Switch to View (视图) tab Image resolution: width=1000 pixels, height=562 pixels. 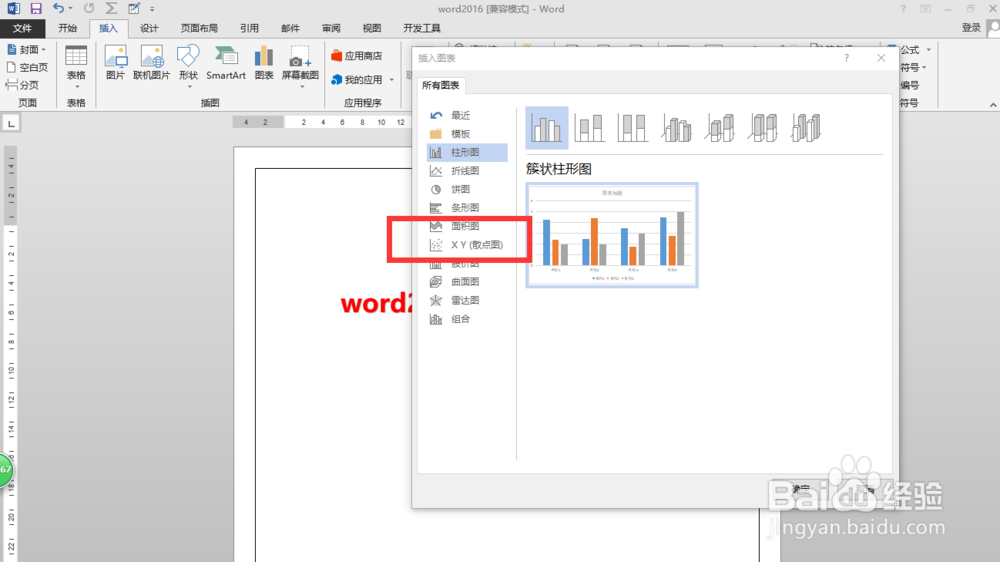pos(372,28)
